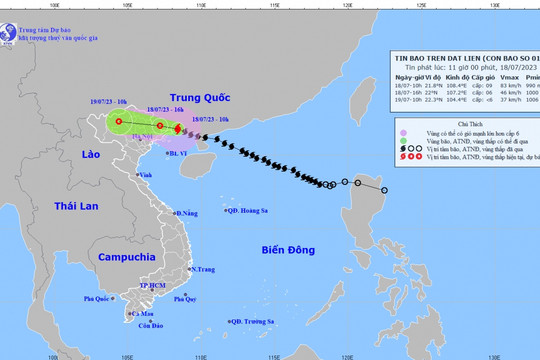Click the dot marker beside N.Trang

[x=189, y=269]
